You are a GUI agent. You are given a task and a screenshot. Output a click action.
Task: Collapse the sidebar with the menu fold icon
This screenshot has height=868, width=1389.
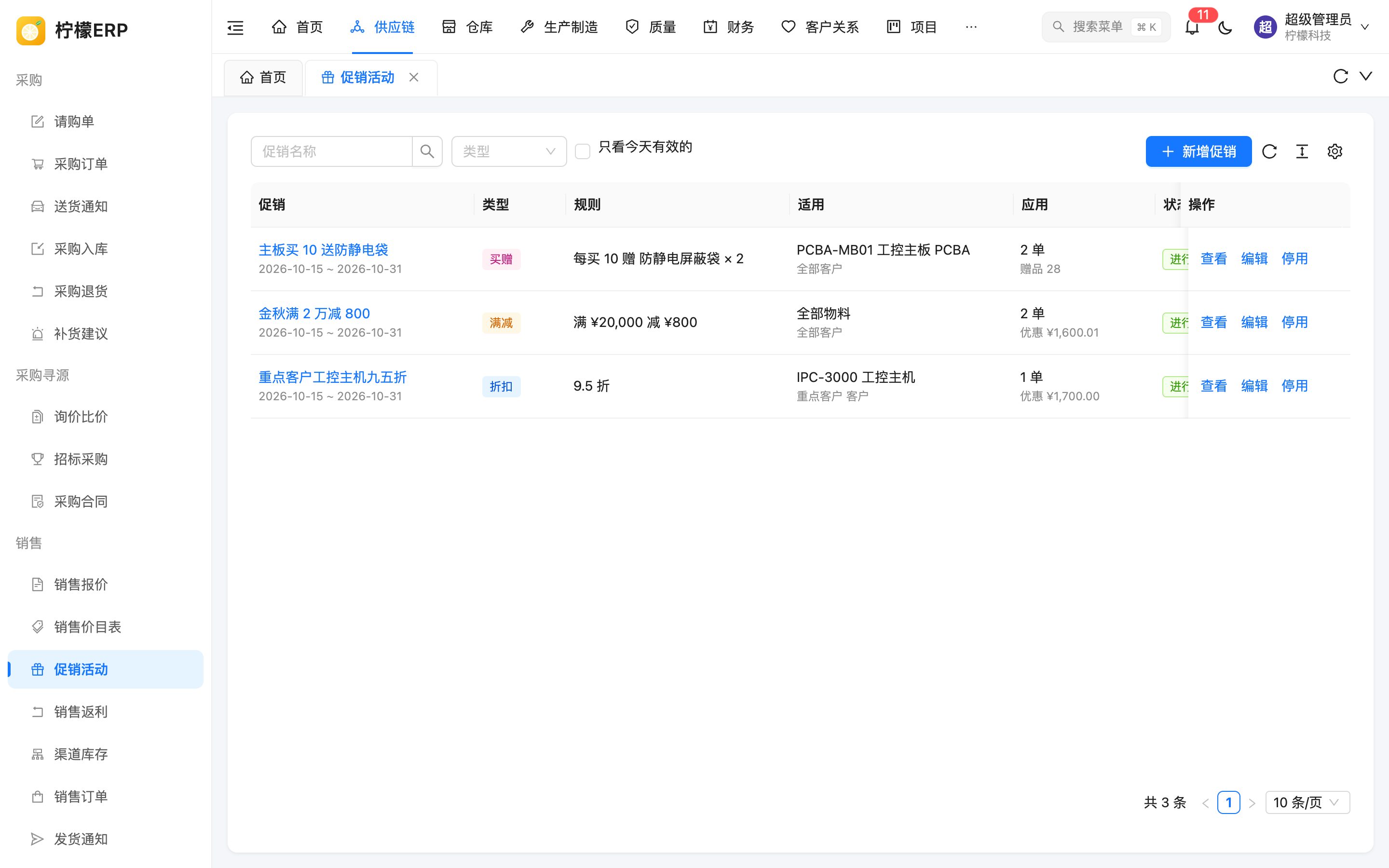[235, 27]
